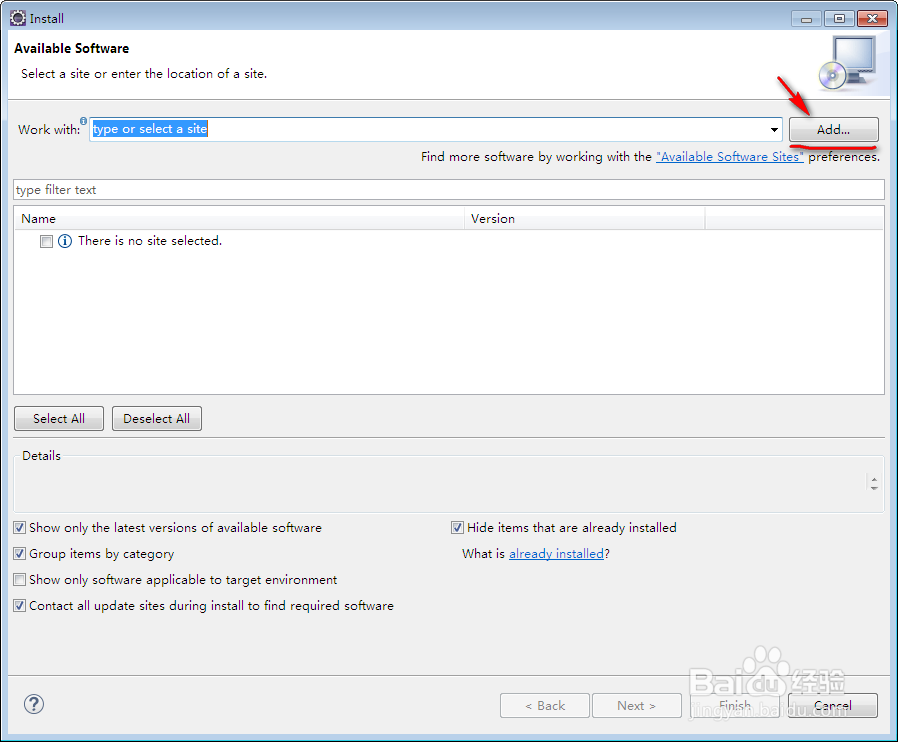Toggle 'Group items by category' checkbox
898x742 pixels.
[19, 554]
